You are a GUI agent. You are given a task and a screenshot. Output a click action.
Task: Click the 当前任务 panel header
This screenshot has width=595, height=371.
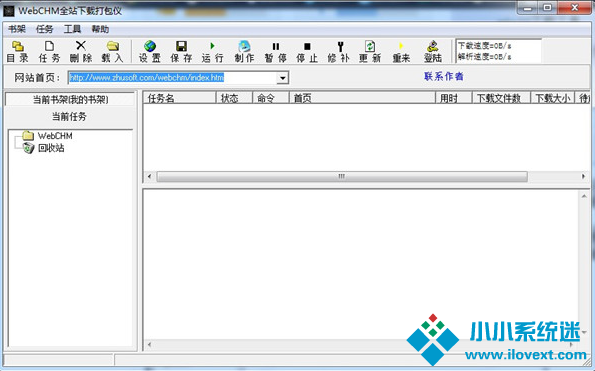69,116
